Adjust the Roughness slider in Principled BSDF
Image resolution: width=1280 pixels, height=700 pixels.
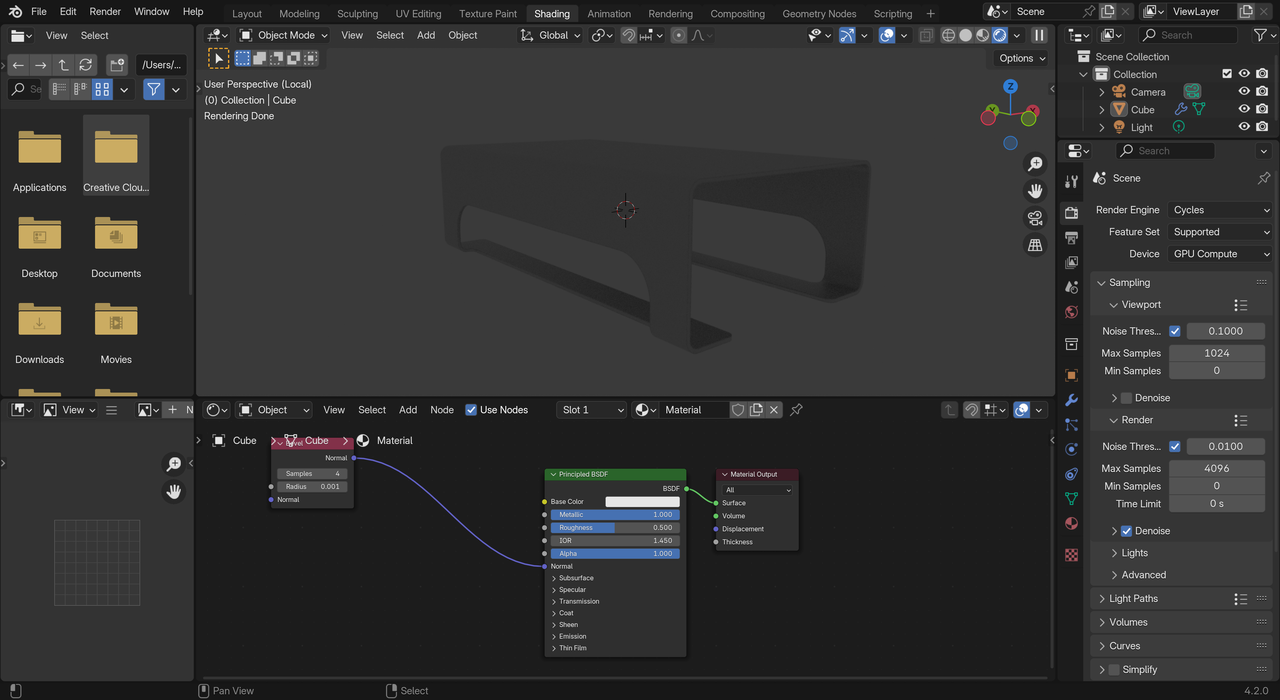pyautogui.click(x=614, y=528)
